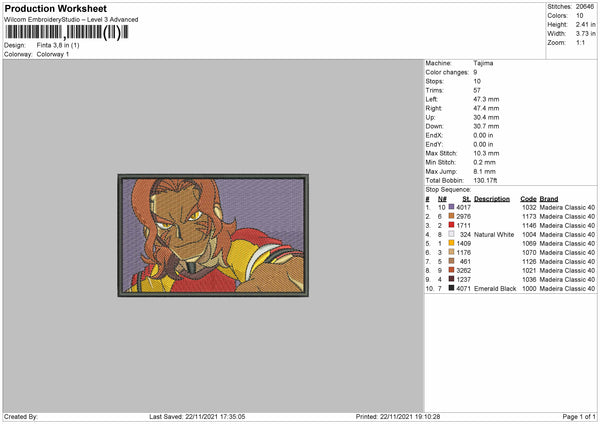Click the Stop Sequence heading
600x424 pixels.
[x=448, y=190]
